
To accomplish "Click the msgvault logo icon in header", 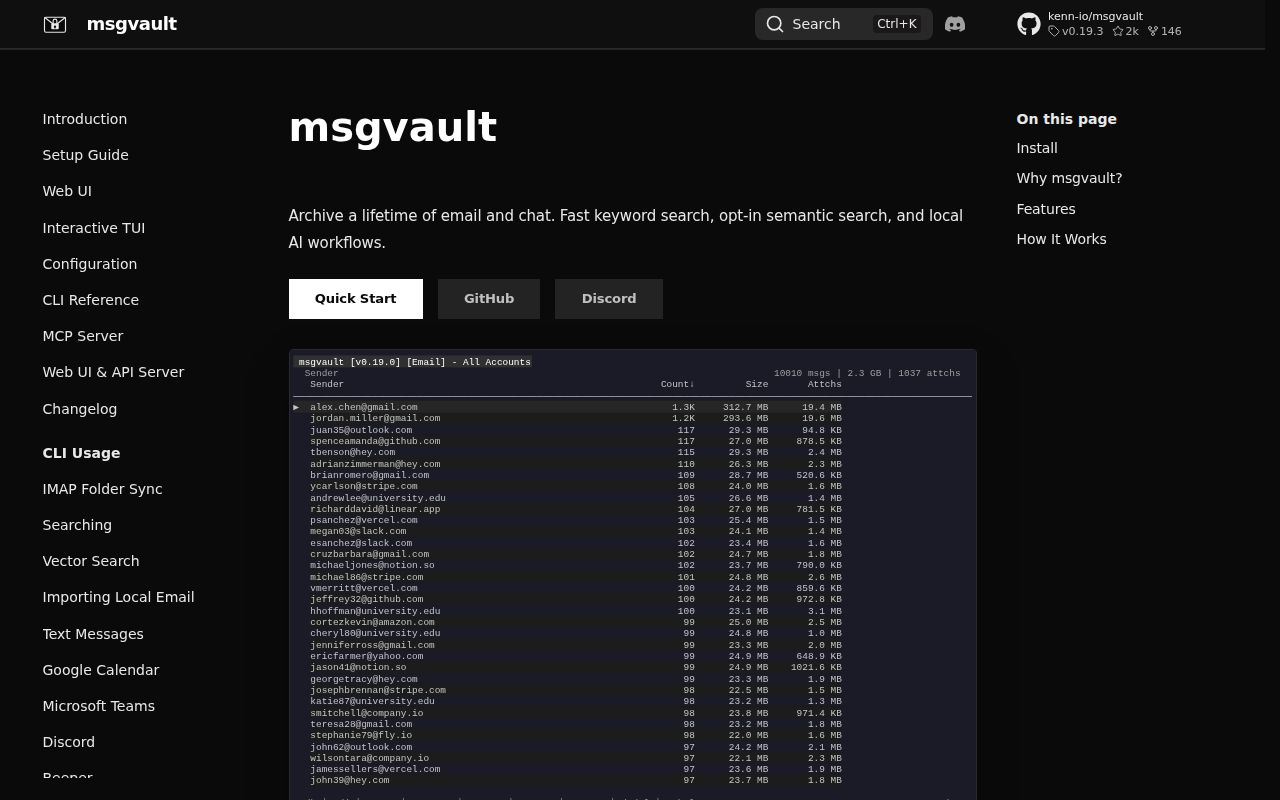I will tap(55, 24).
